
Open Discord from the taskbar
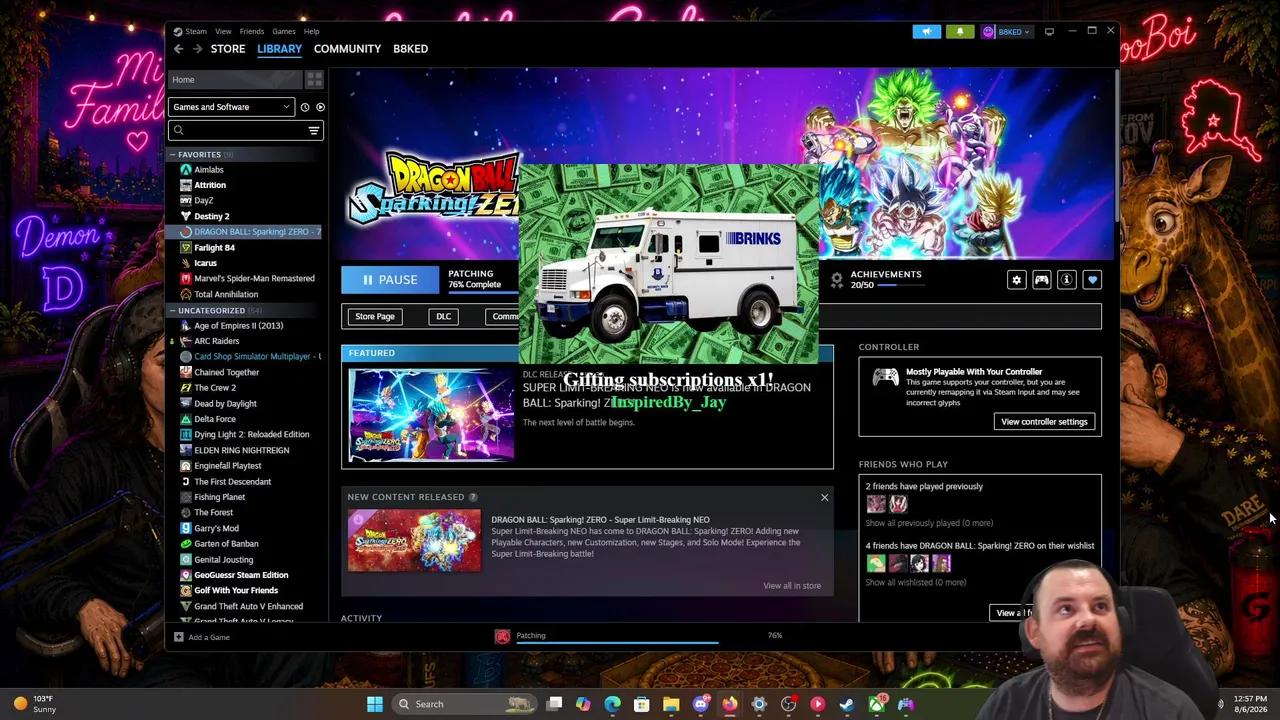coord(701,704)
